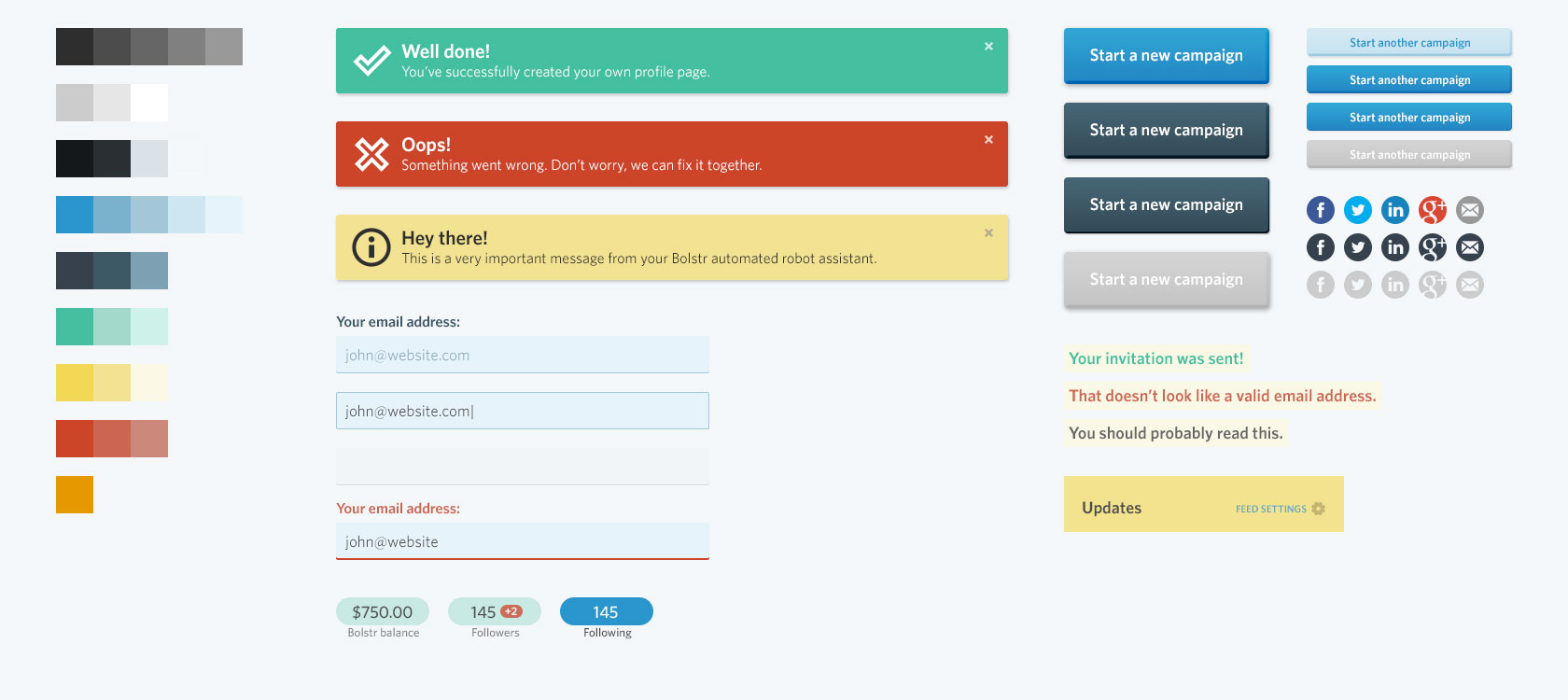Click the Facebook social icon
This screenshot has height=700, width=1568.
pos(1321,210)
